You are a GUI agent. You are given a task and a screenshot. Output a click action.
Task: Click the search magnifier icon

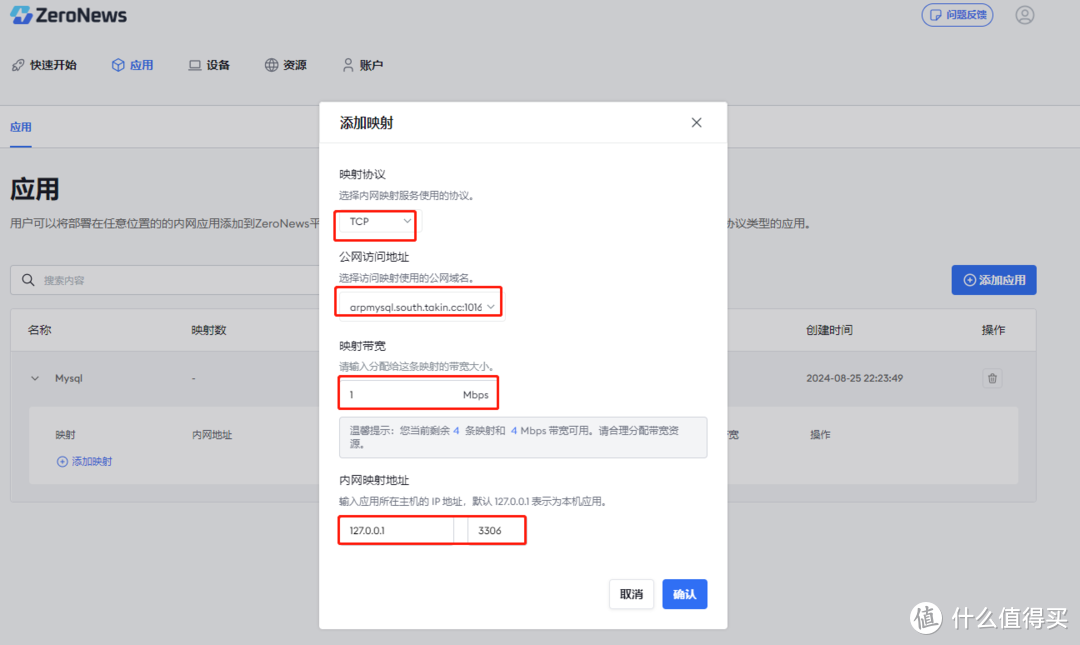click(x=28, y=280)
